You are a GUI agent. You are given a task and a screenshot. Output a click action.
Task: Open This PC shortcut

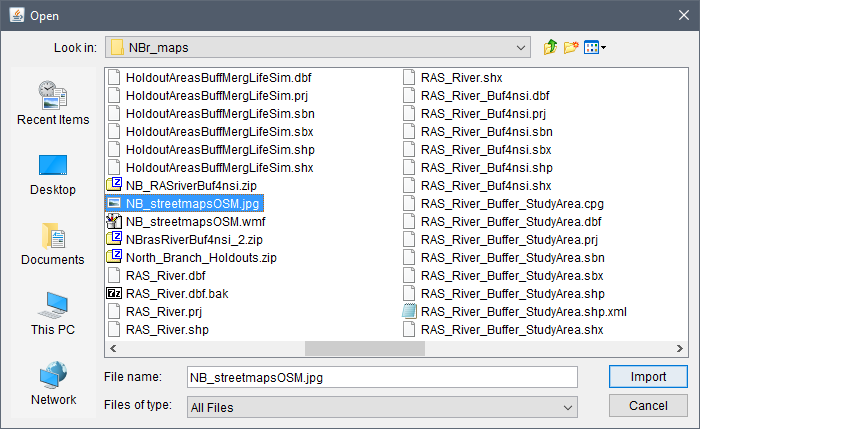53,314
